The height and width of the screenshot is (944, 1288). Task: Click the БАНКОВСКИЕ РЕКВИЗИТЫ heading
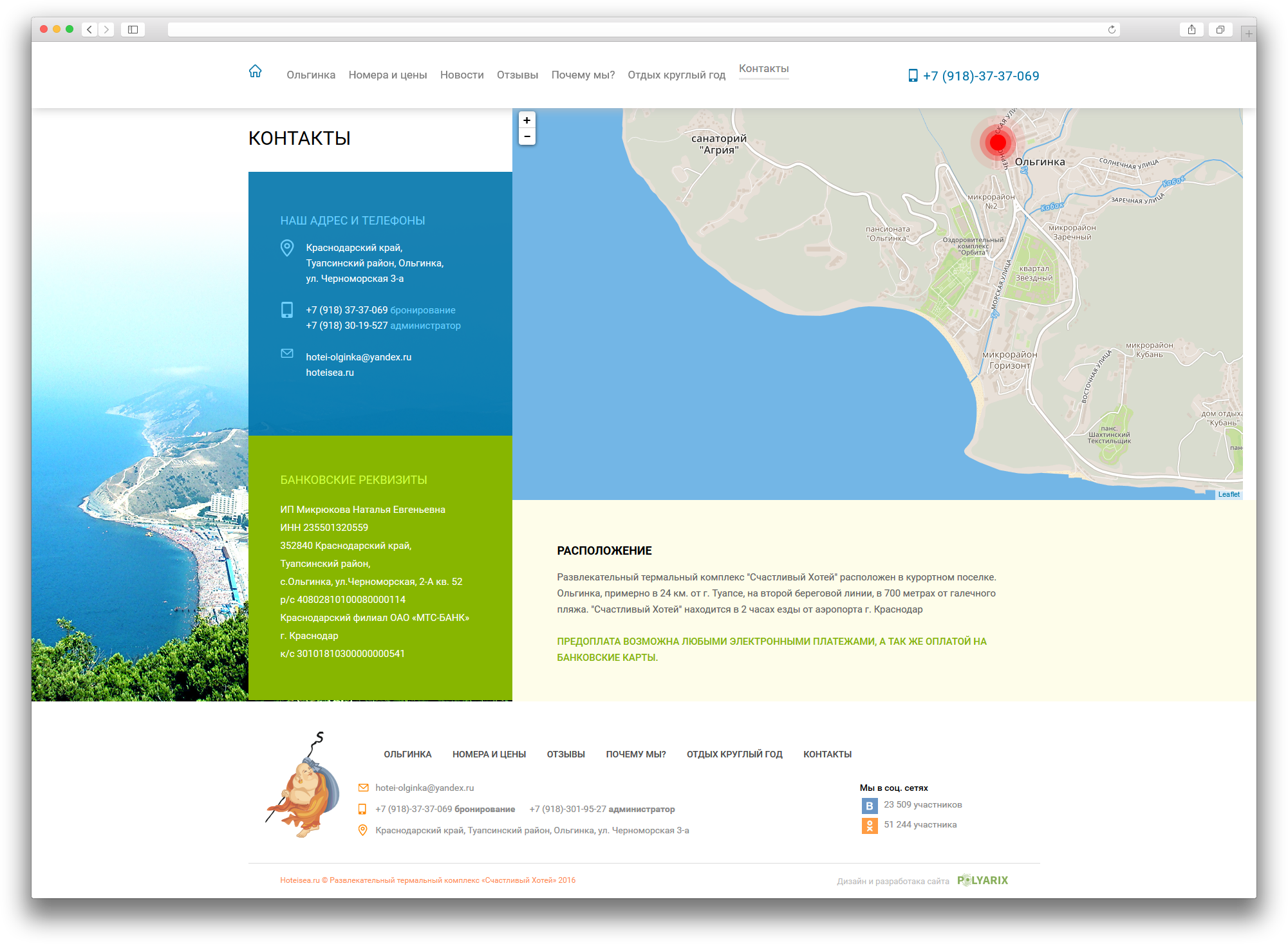(x=353, y=480)
